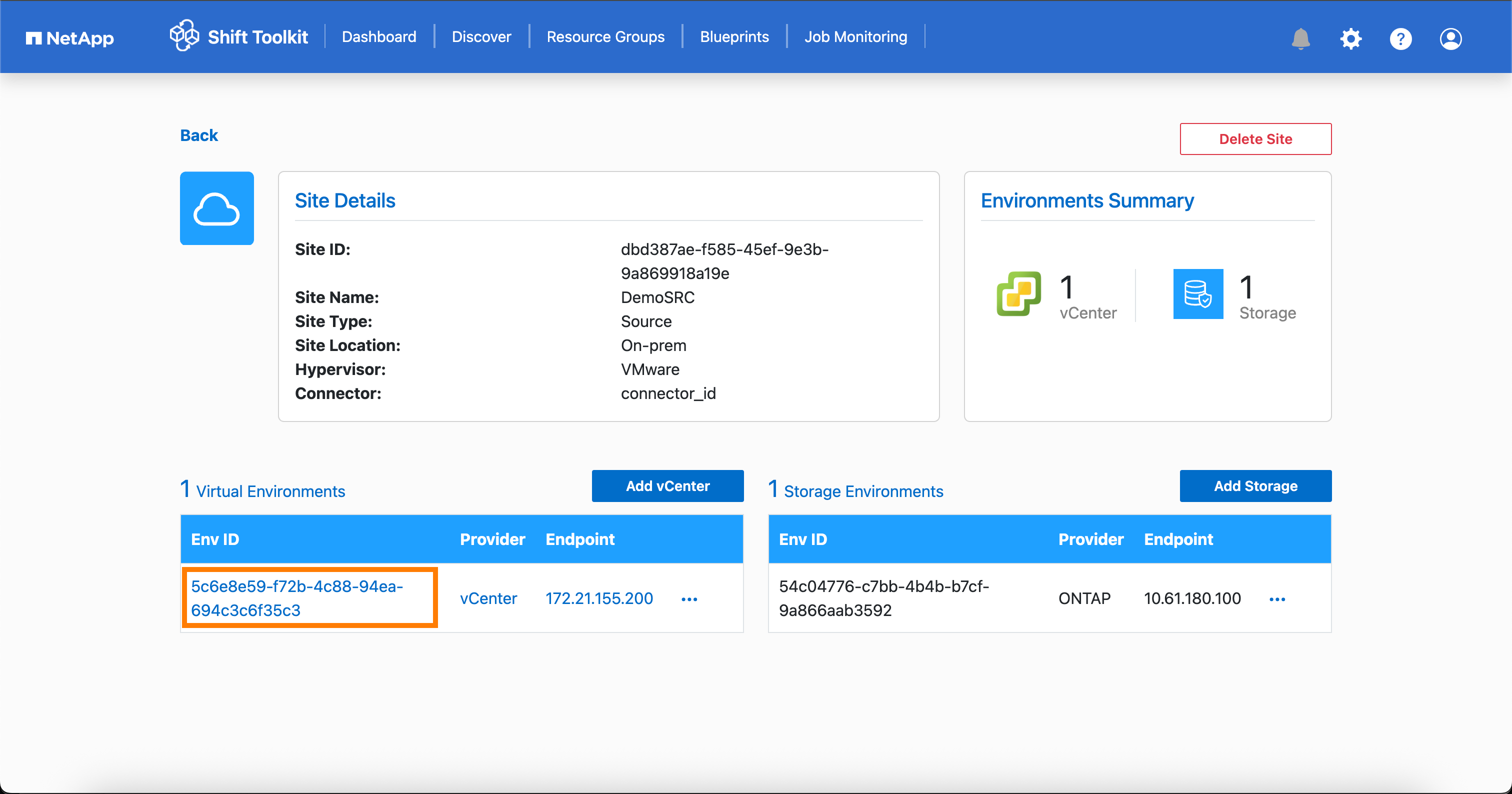Click the Storage Environments heading
The image size is (1512, 794).
click(x=863, y=491)
